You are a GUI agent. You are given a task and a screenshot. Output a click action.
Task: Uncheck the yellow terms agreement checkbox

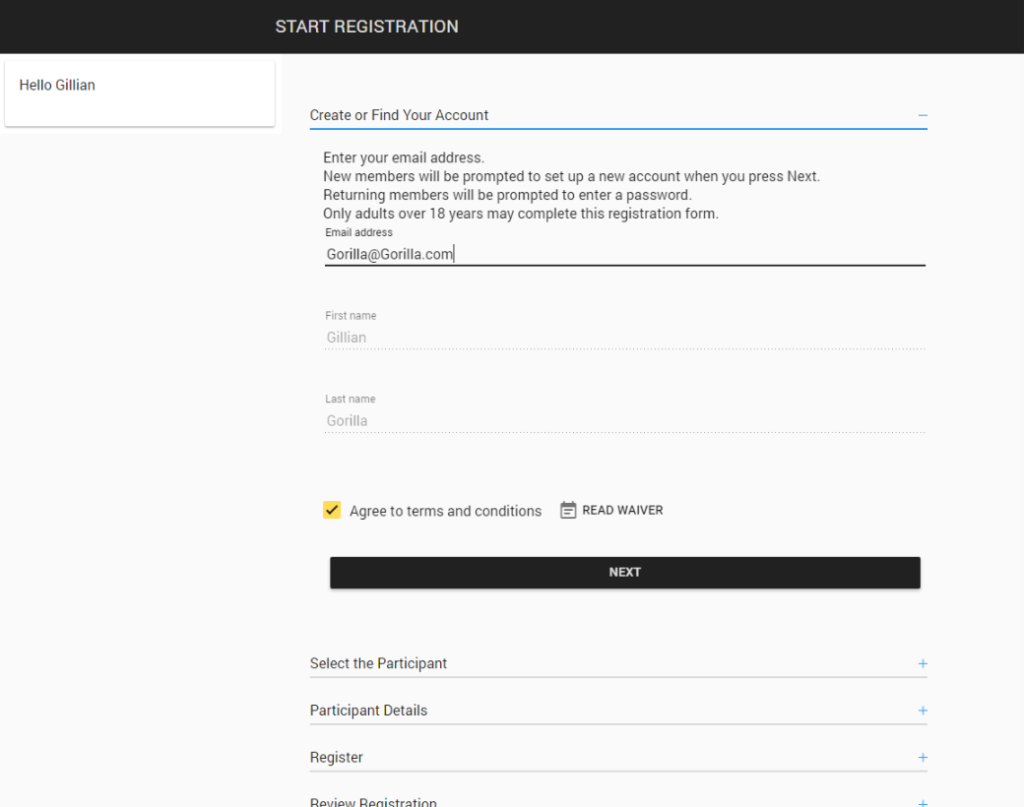(x=332, y=510)
